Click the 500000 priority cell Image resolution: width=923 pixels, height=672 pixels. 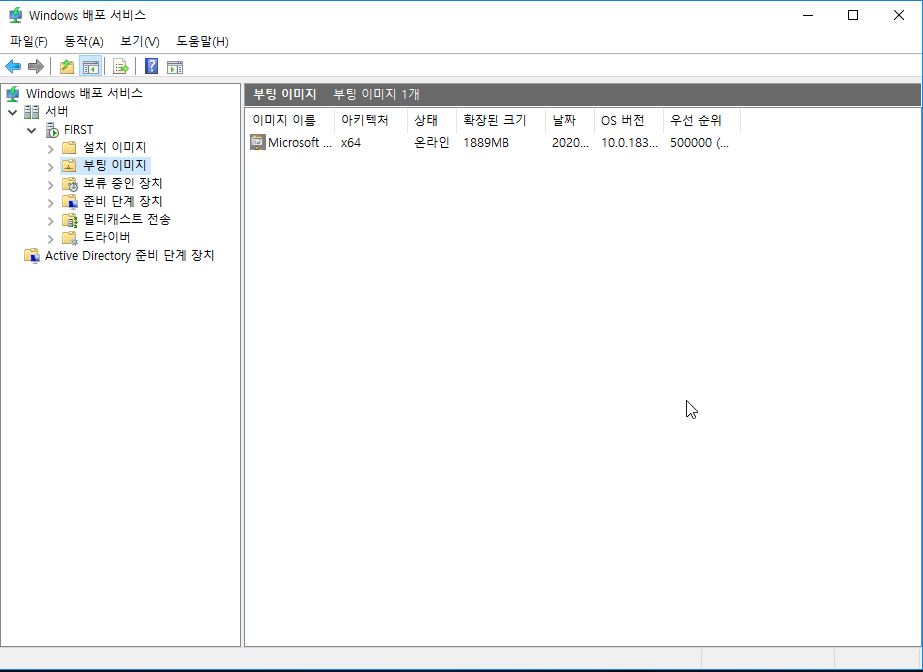(699, 142)
